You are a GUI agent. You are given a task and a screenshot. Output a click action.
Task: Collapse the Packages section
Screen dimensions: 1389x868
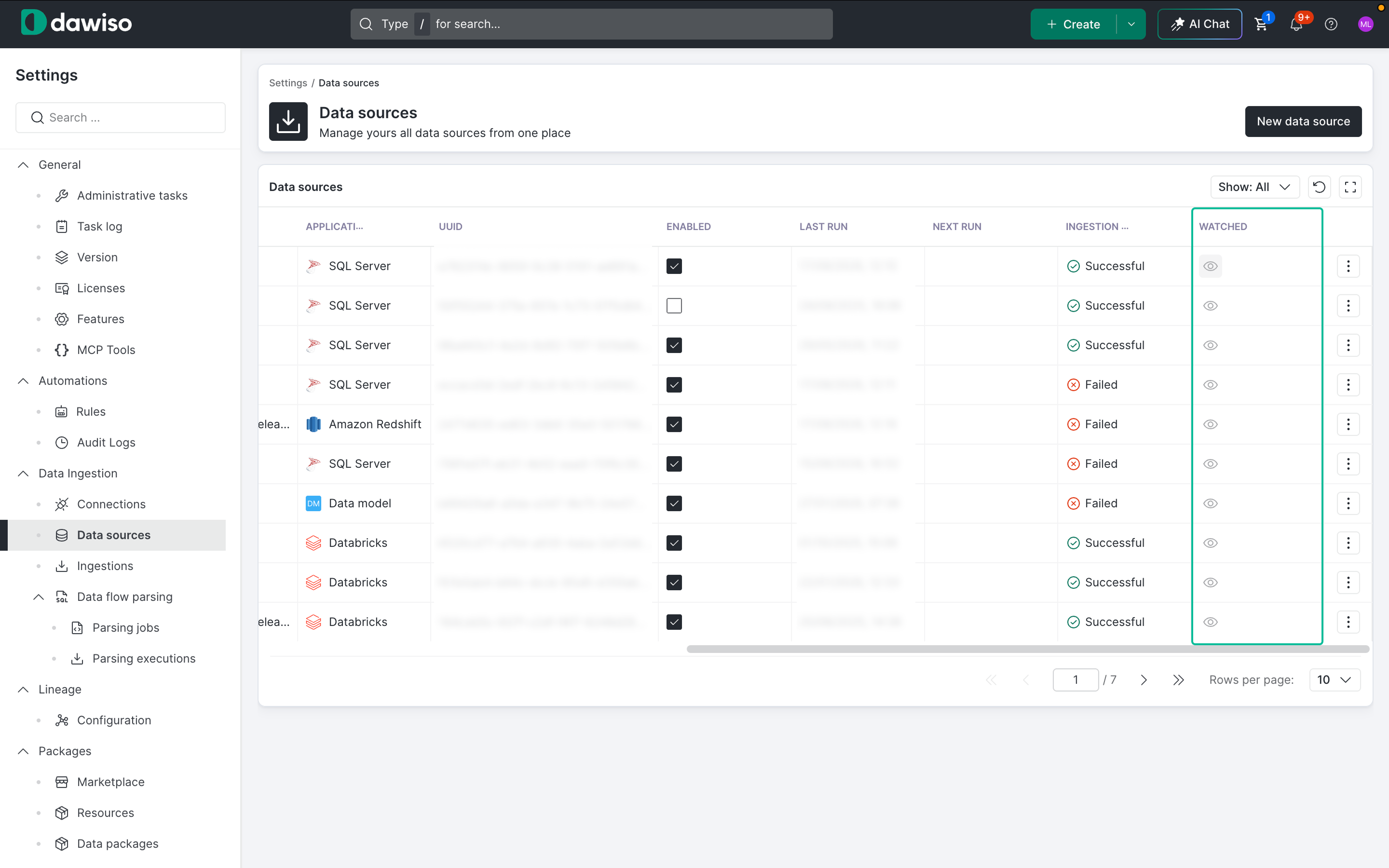(23, 751)
